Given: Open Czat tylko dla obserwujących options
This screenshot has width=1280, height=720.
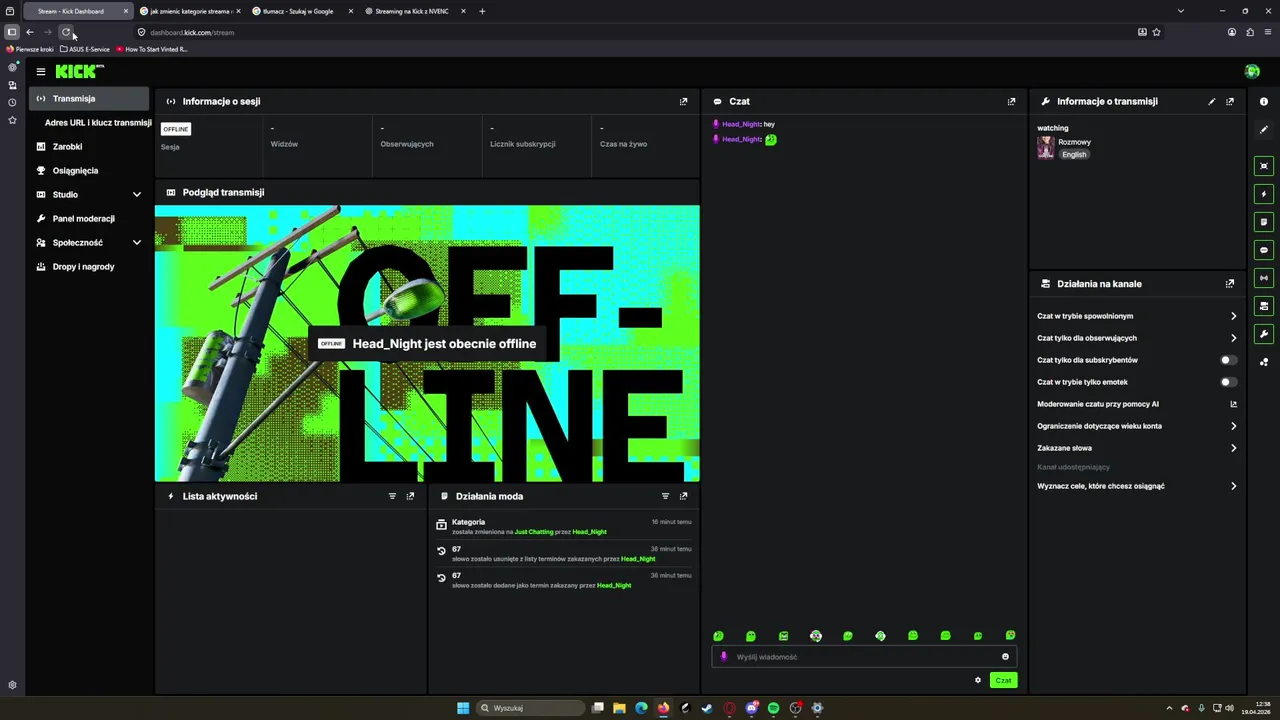Looking at the screenshot, I should pos(1137,338).
